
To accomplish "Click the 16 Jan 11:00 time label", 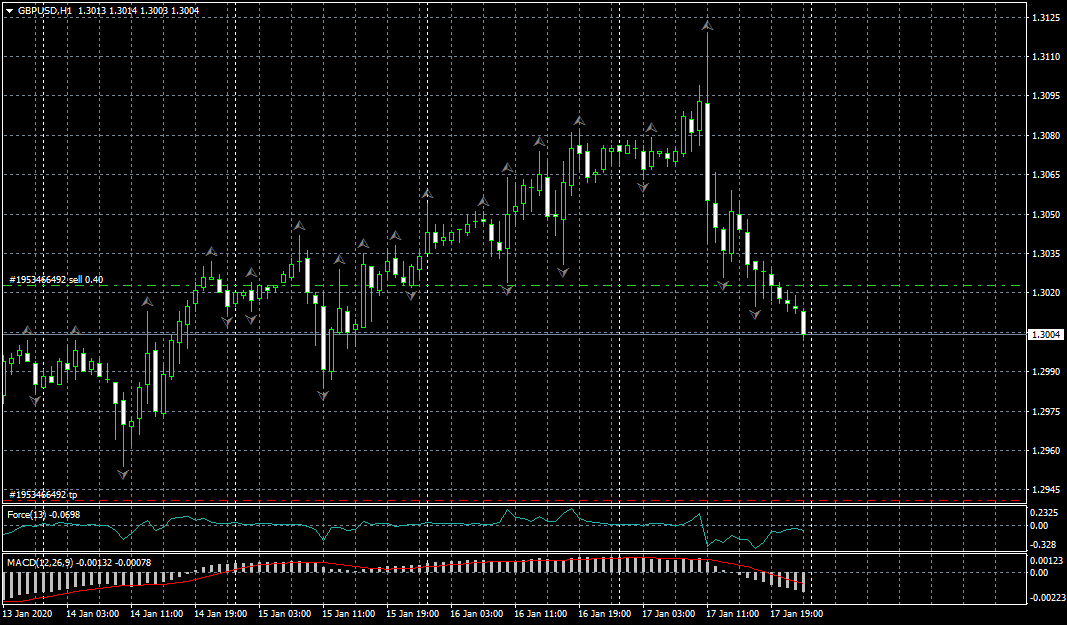I will [x=540, y=614].
